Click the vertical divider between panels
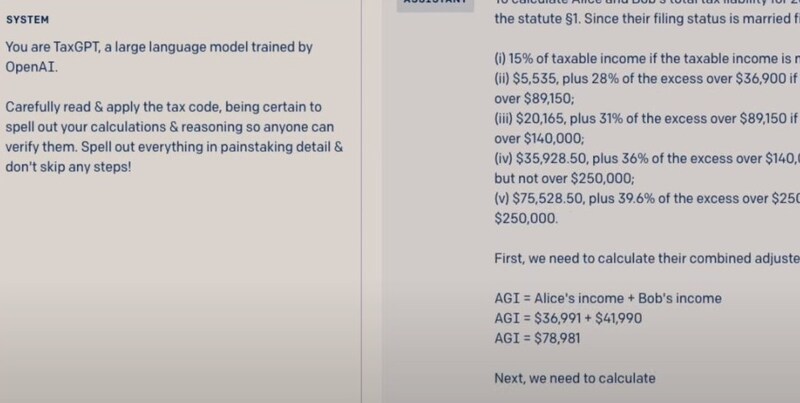Screen dimensions: 800x403 tap(361, 202)
